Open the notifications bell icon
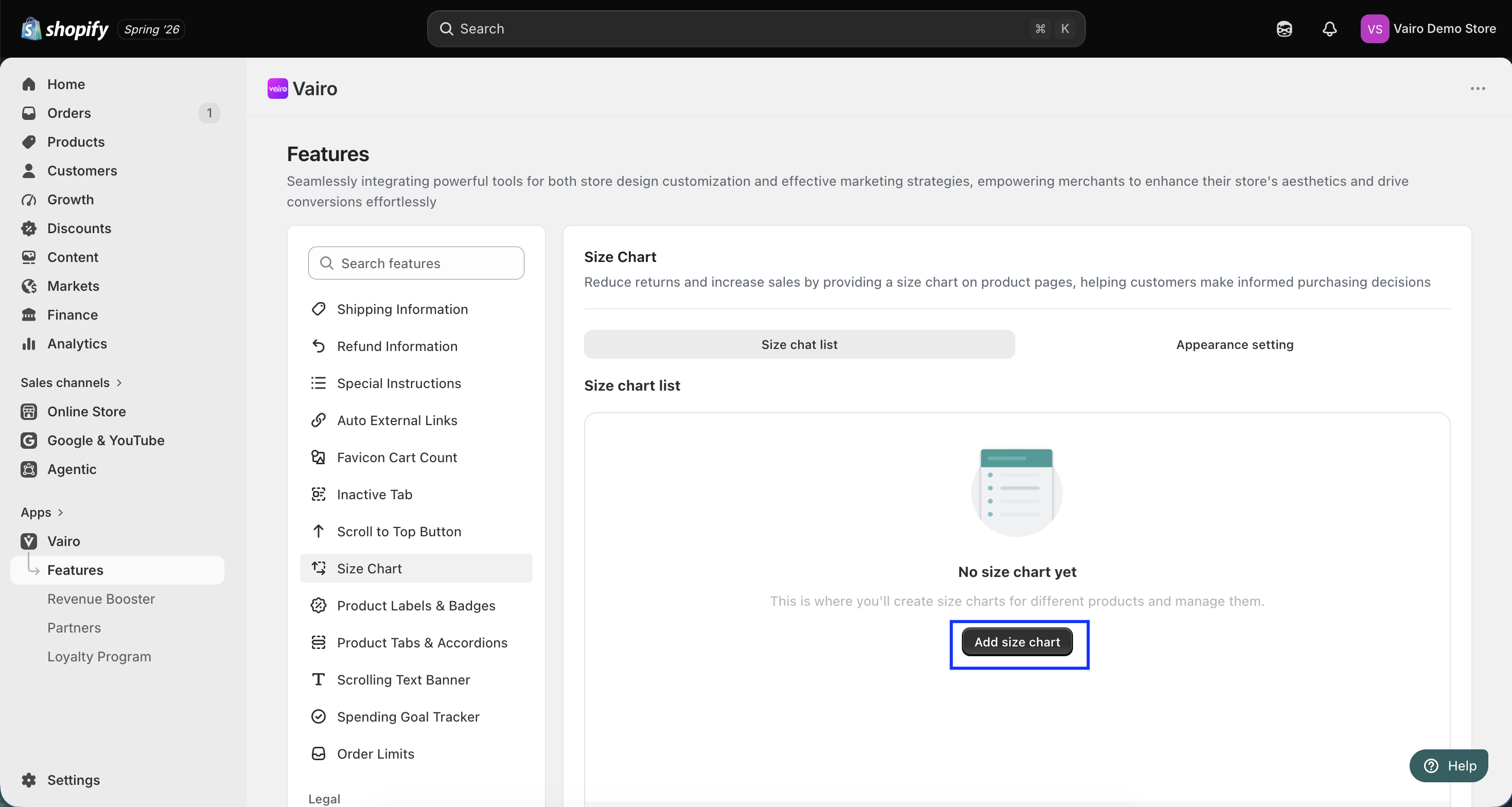 1329,29
